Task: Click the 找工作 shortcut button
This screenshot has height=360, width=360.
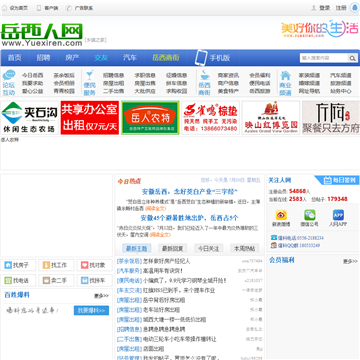Action: point(56,265)
